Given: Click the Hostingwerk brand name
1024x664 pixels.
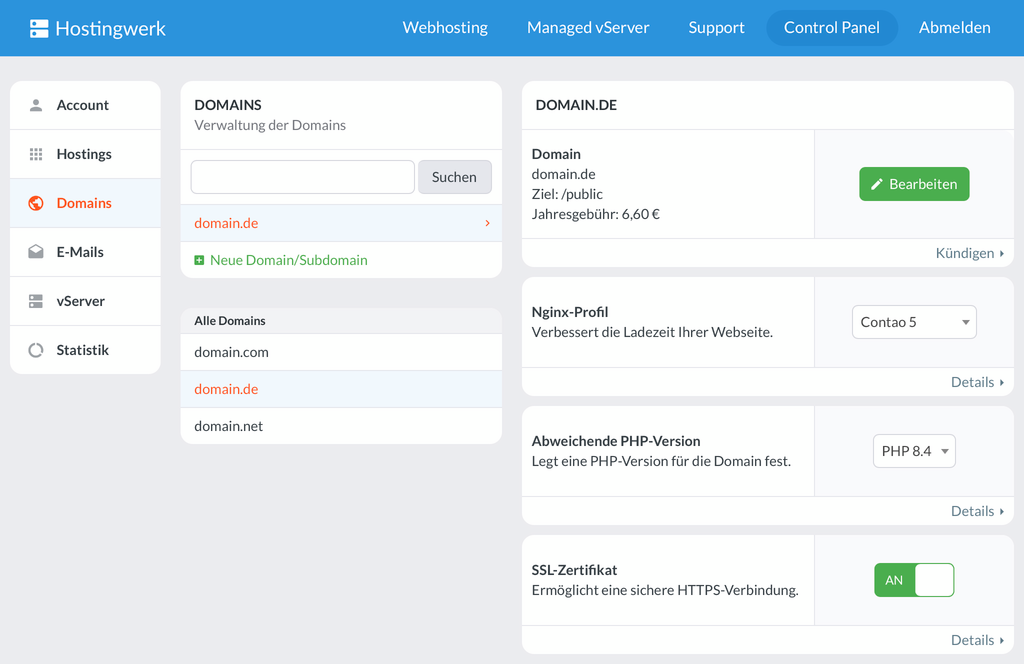Looking at the screenshot, I should click(x=110, y=29).
